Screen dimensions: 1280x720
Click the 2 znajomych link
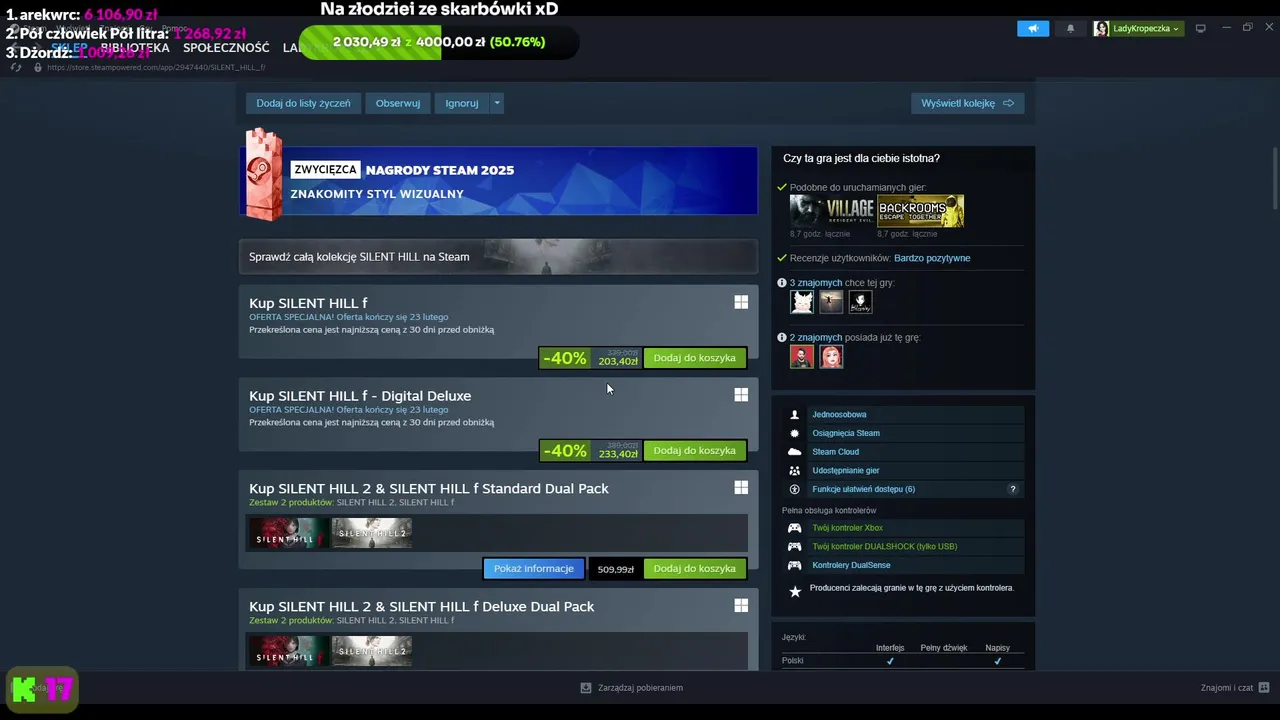click(816, 338)
